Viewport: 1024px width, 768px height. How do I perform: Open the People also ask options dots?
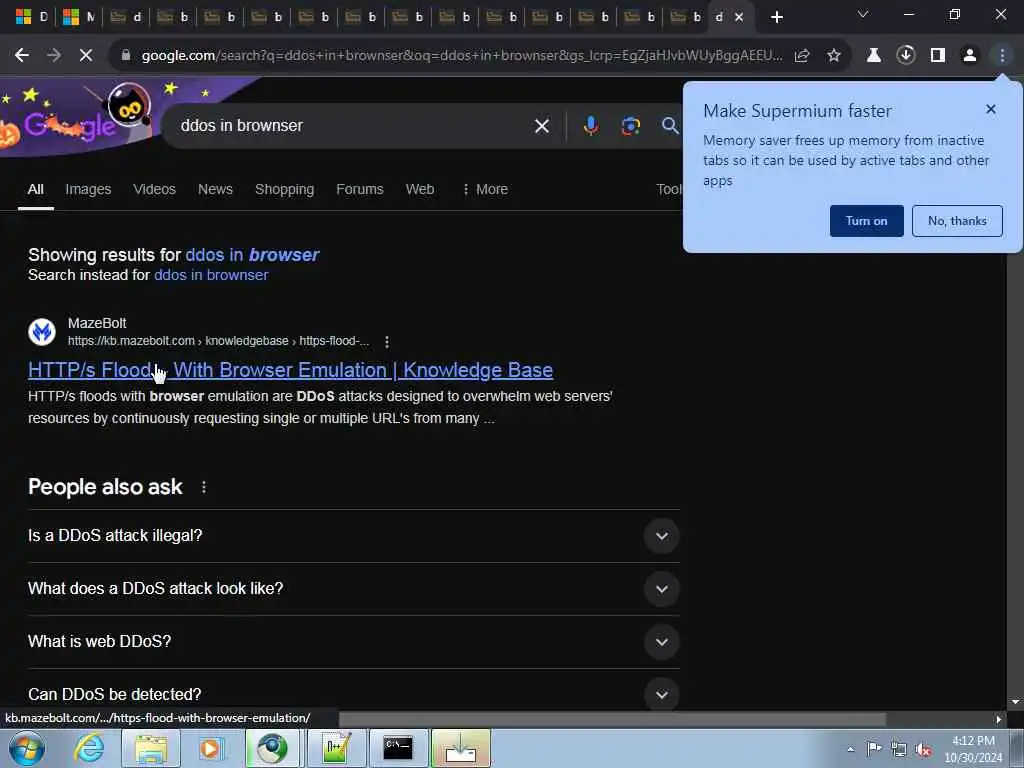coord(204,487)
